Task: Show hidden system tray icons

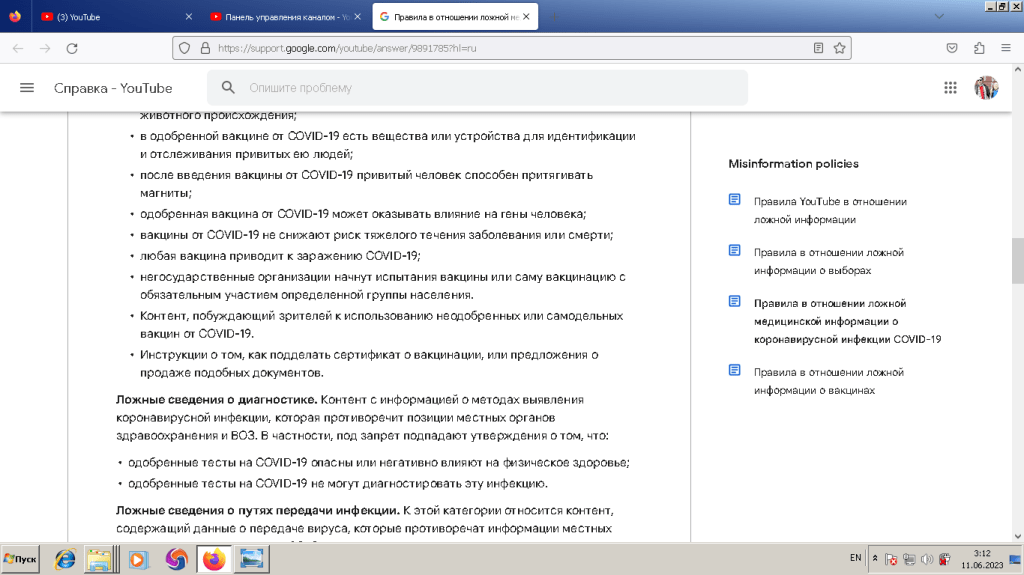Action: (x=875, y=558)
